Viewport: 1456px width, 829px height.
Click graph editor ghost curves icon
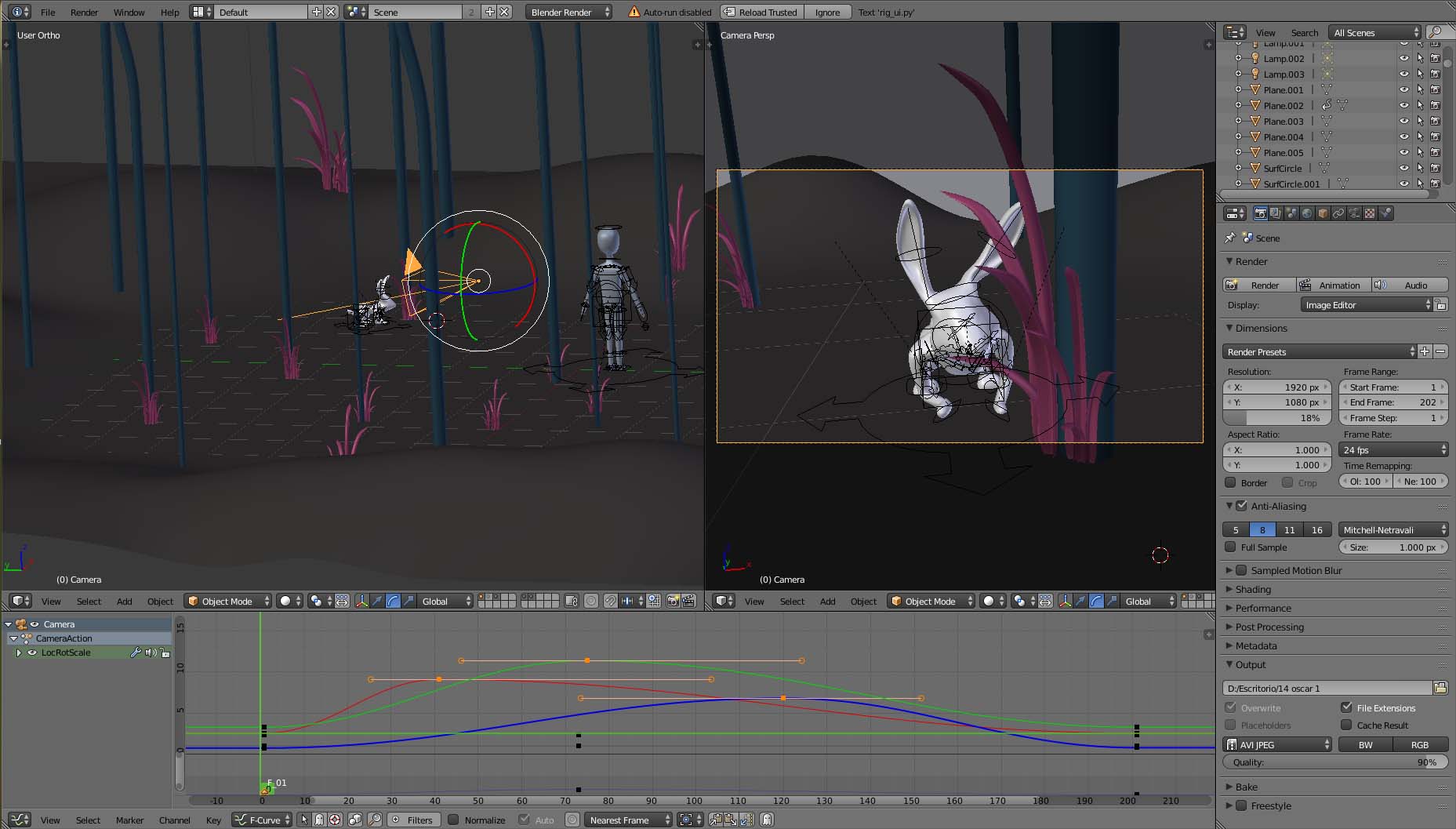768,820
